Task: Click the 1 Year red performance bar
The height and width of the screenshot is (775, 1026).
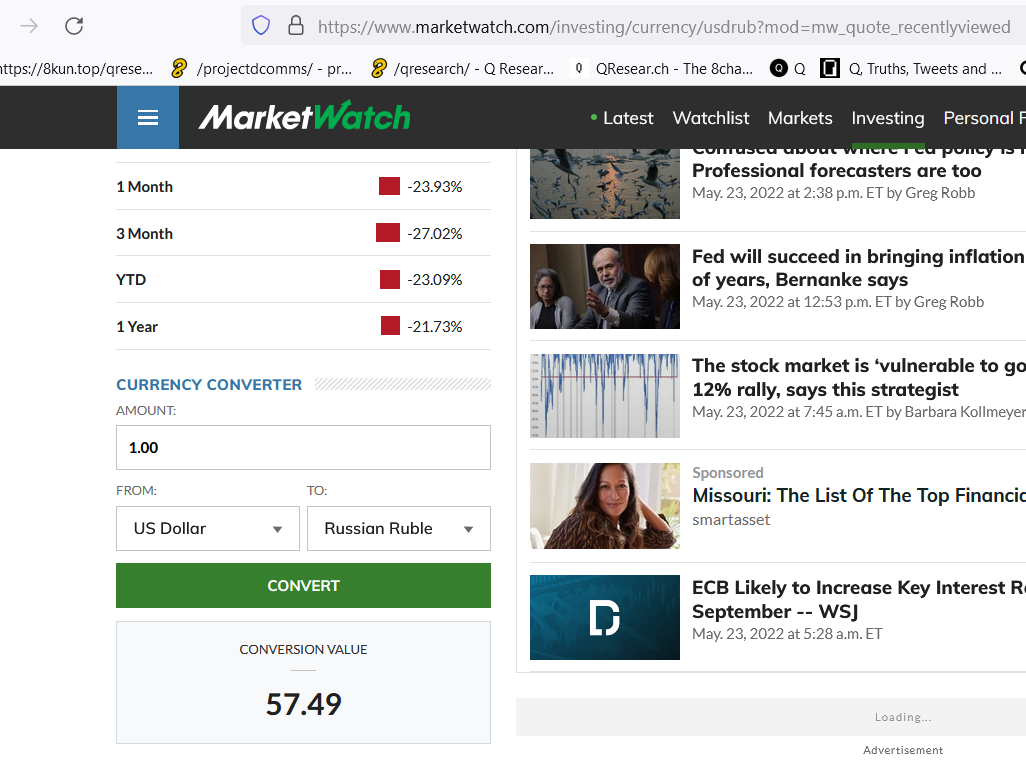Action: (391, 325)
